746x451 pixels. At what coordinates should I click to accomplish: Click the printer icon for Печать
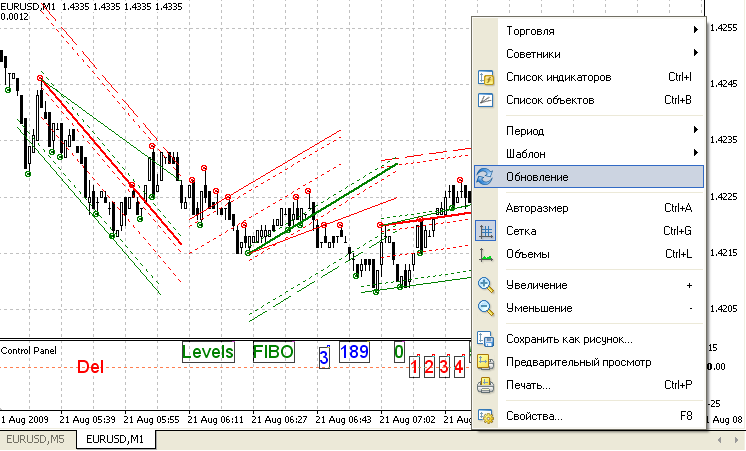[486, 385]
